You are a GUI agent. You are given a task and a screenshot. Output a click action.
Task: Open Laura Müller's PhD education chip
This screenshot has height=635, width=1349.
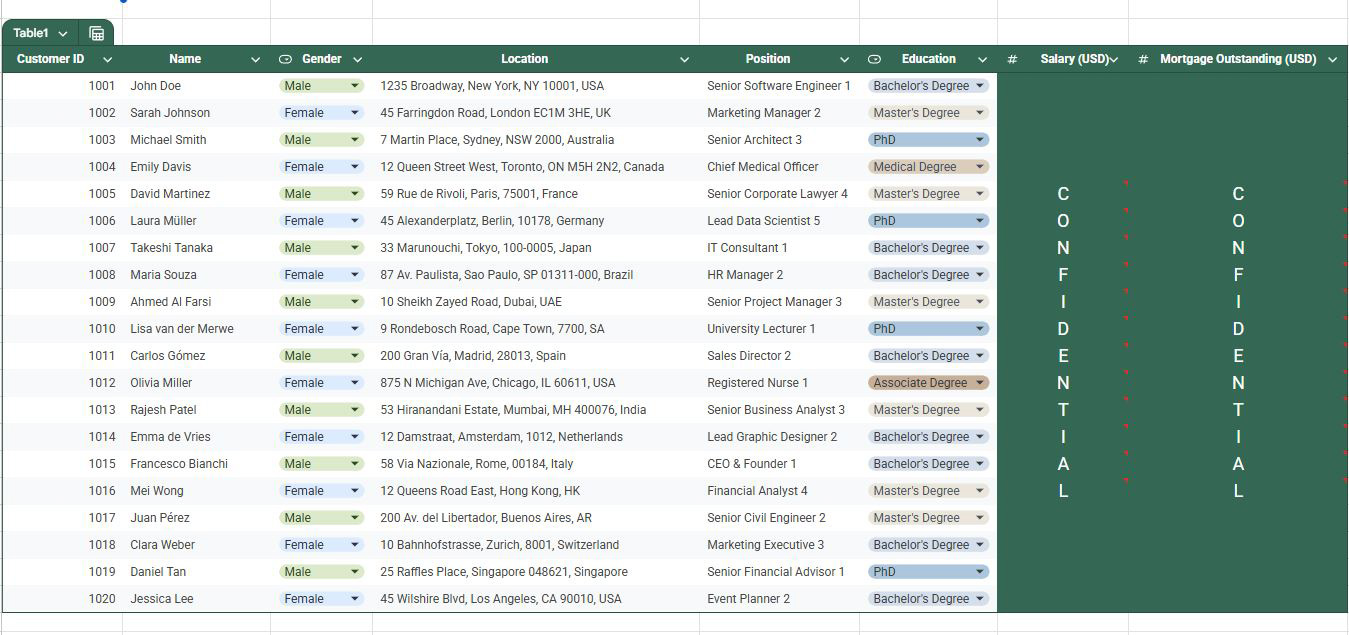tap(928, 221)
